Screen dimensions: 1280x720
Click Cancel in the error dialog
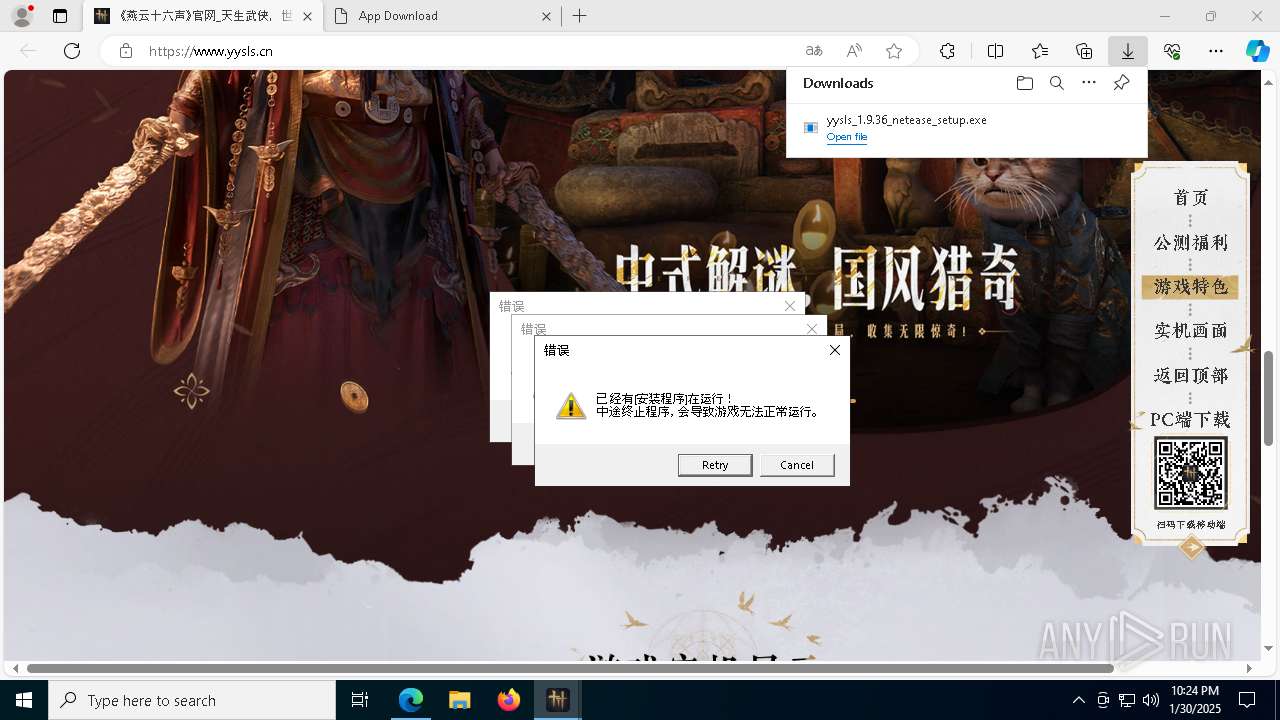(x=797, y=465)
